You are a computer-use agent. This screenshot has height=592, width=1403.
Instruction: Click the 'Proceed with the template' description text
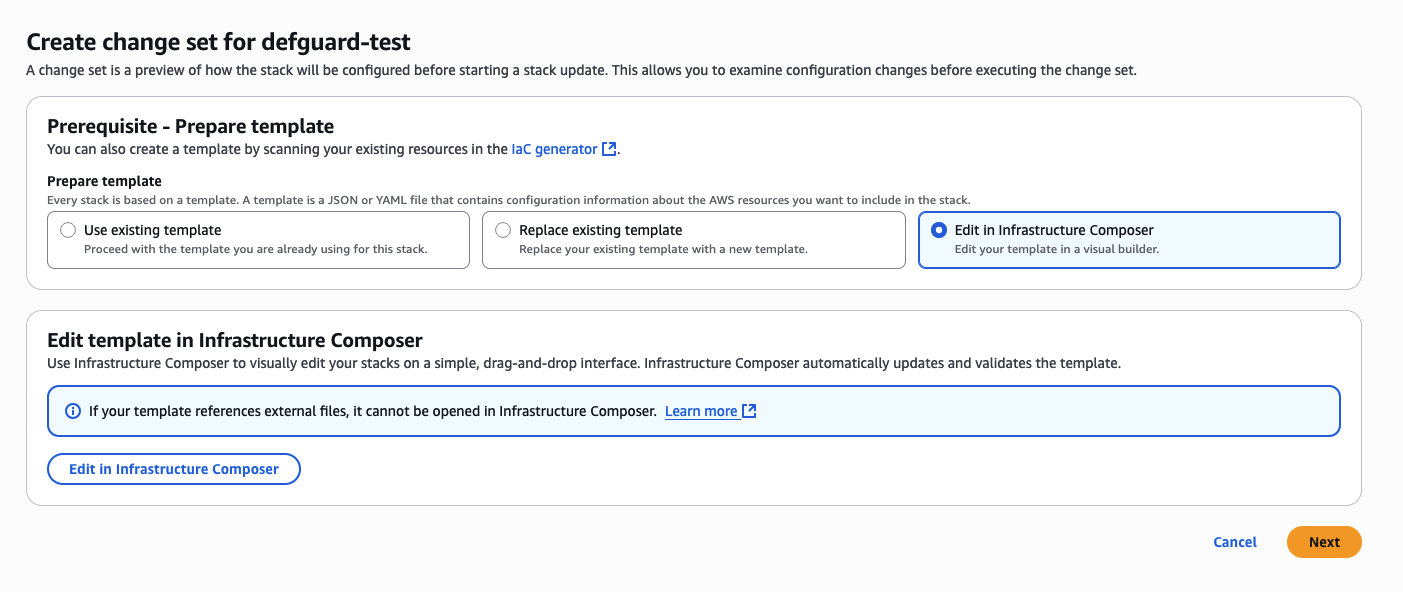point(255,249)
